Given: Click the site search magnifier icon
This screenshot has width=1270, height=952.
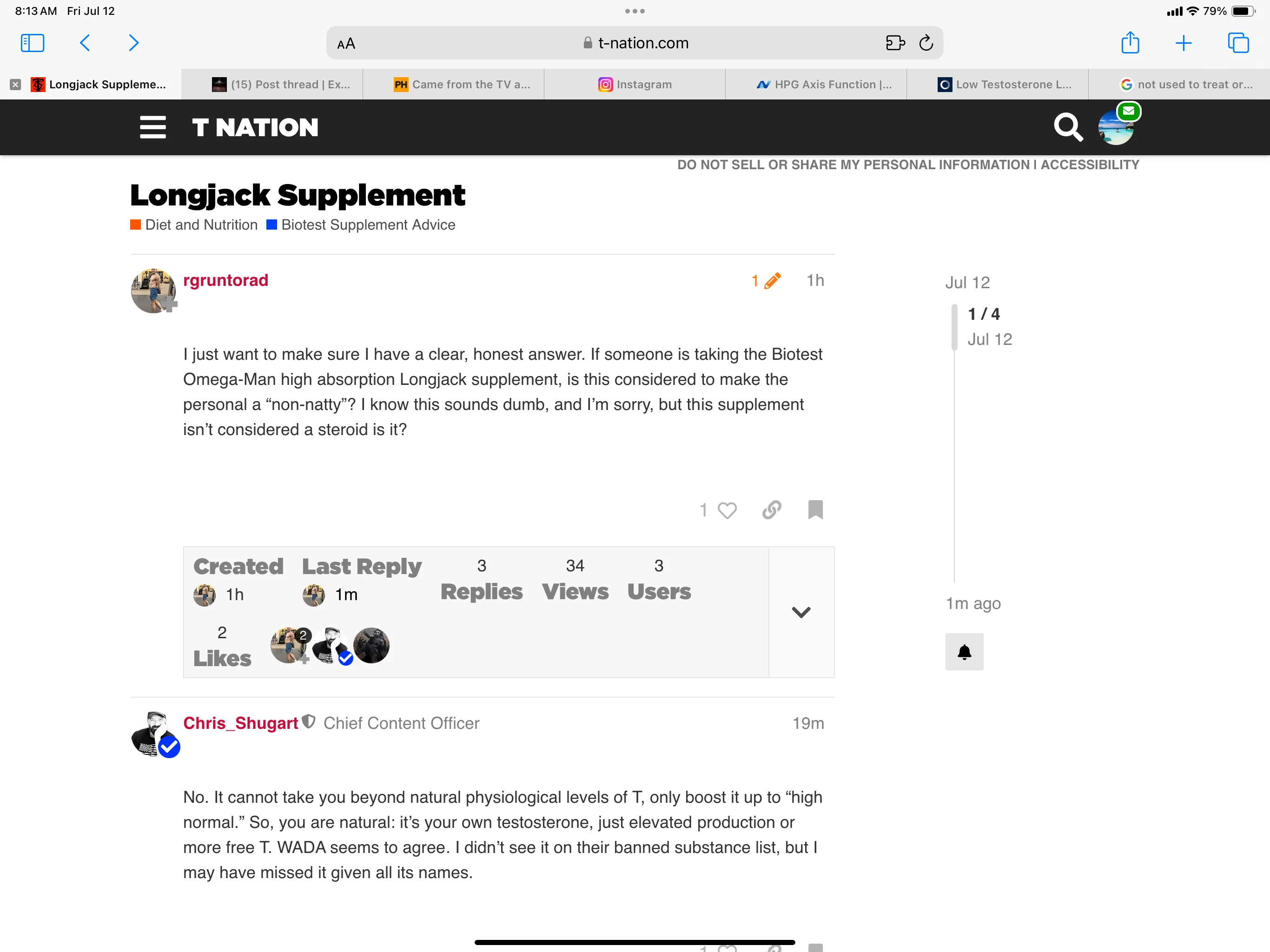Looking at the screenshot, I should pyautogui.click(x=1067, y=127).
